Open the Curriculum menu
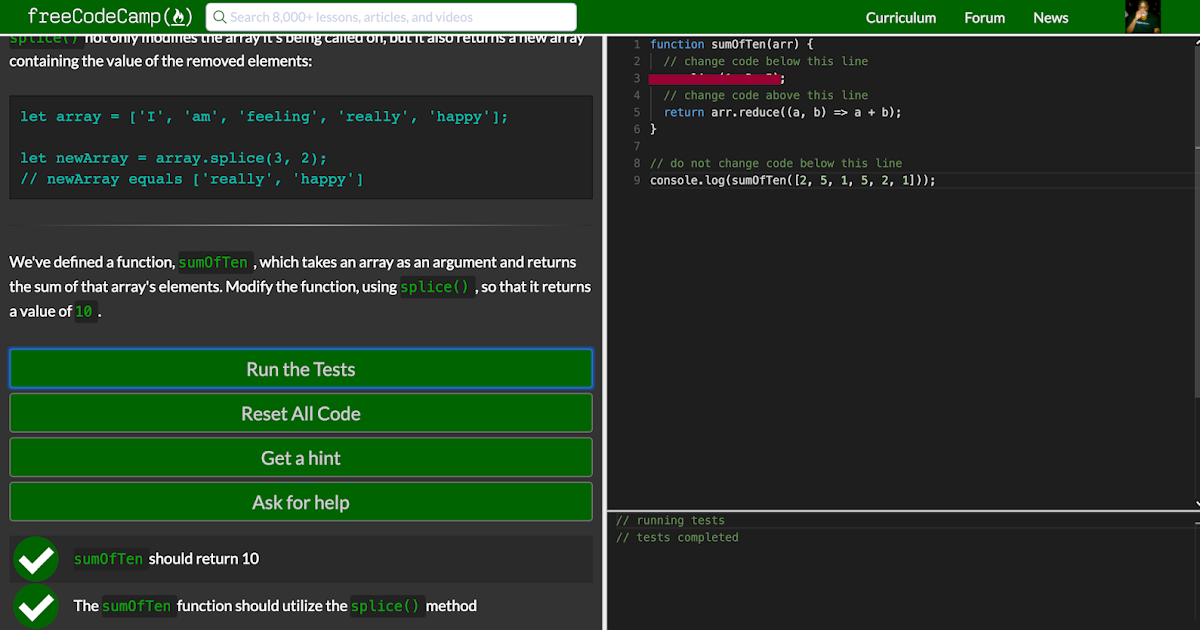The width and height of the screenshot is (1200, 630). coord(901,17)
